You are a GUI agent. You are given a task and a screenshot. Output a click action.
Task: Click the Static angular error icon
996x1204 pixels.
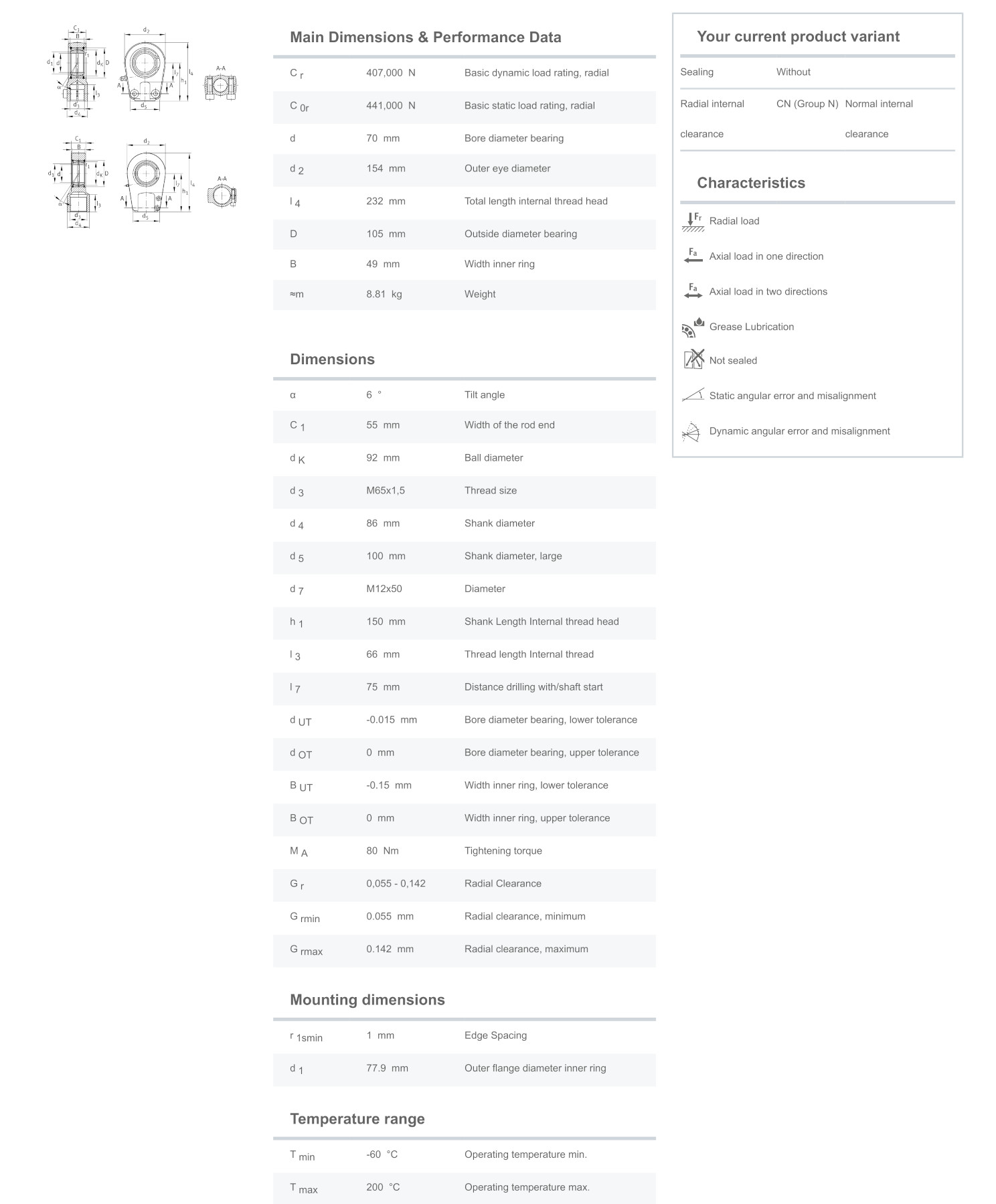(693, 395)
